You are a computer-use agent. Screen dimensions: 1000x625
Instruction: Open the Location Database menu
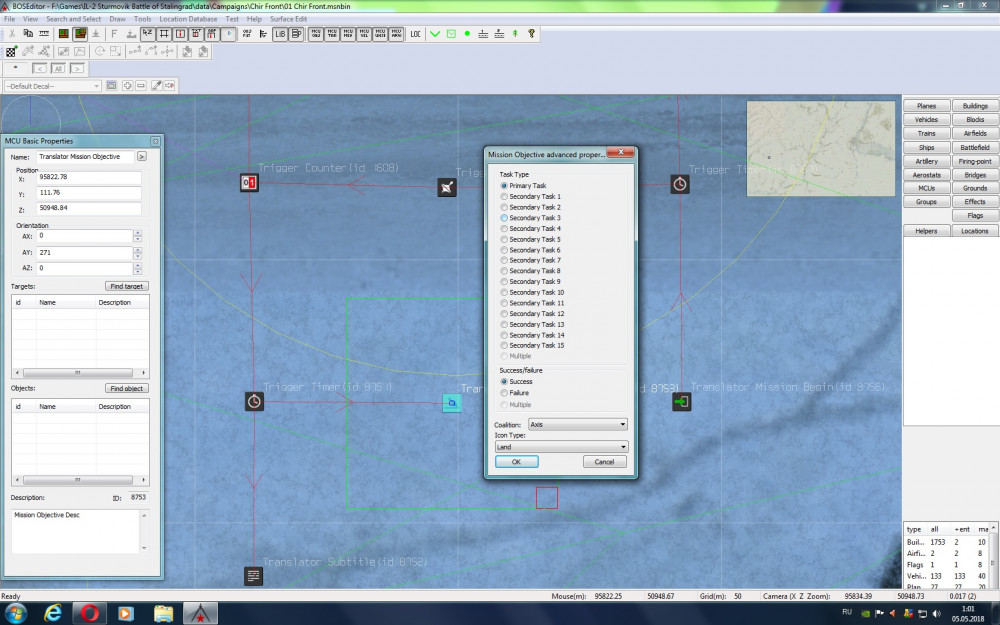click(x=188, y=19)
